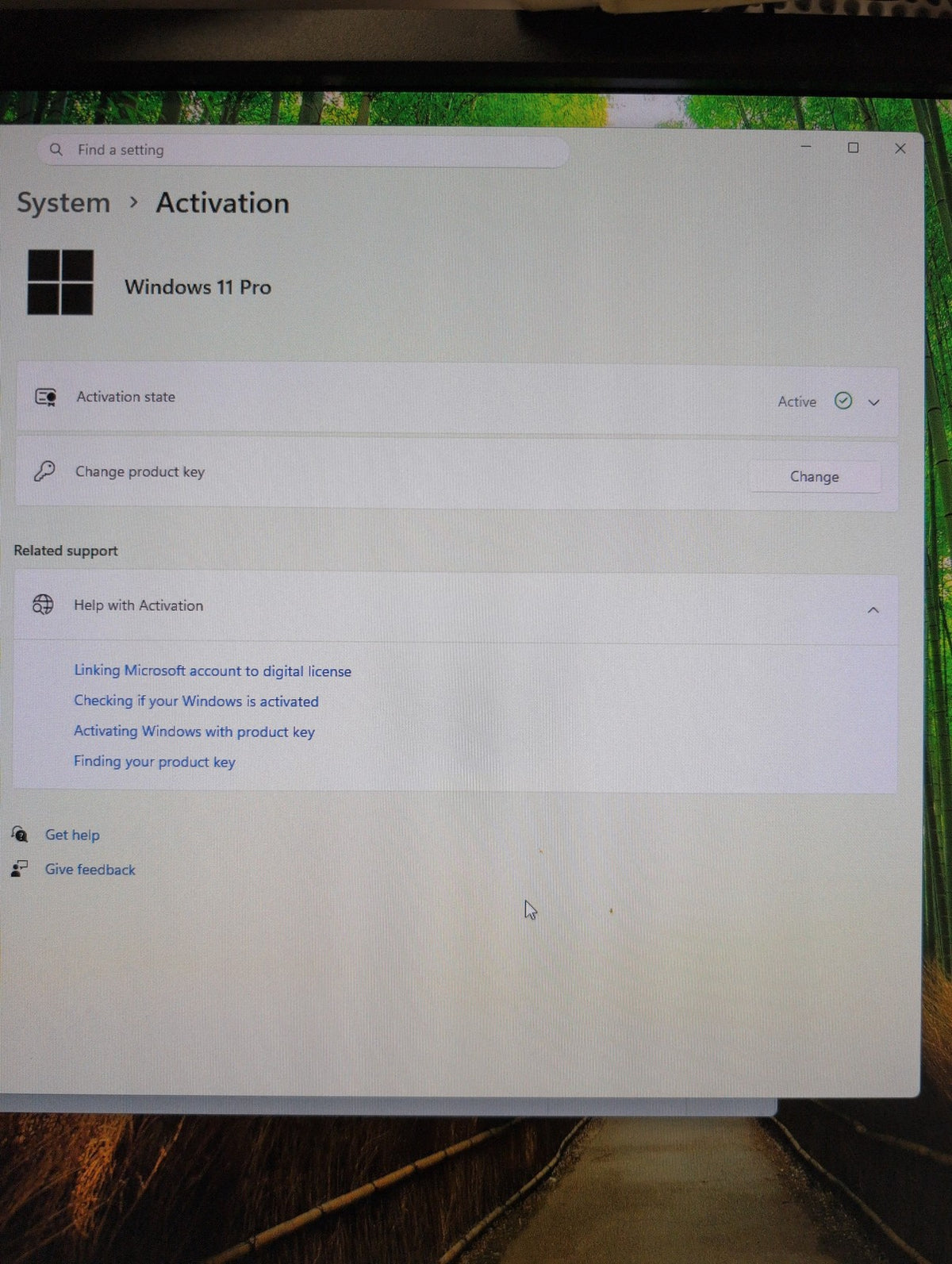This screenshot has width=952, height=1264.
Task: Collapse the Help with Activation section
Action: (873, 610)
